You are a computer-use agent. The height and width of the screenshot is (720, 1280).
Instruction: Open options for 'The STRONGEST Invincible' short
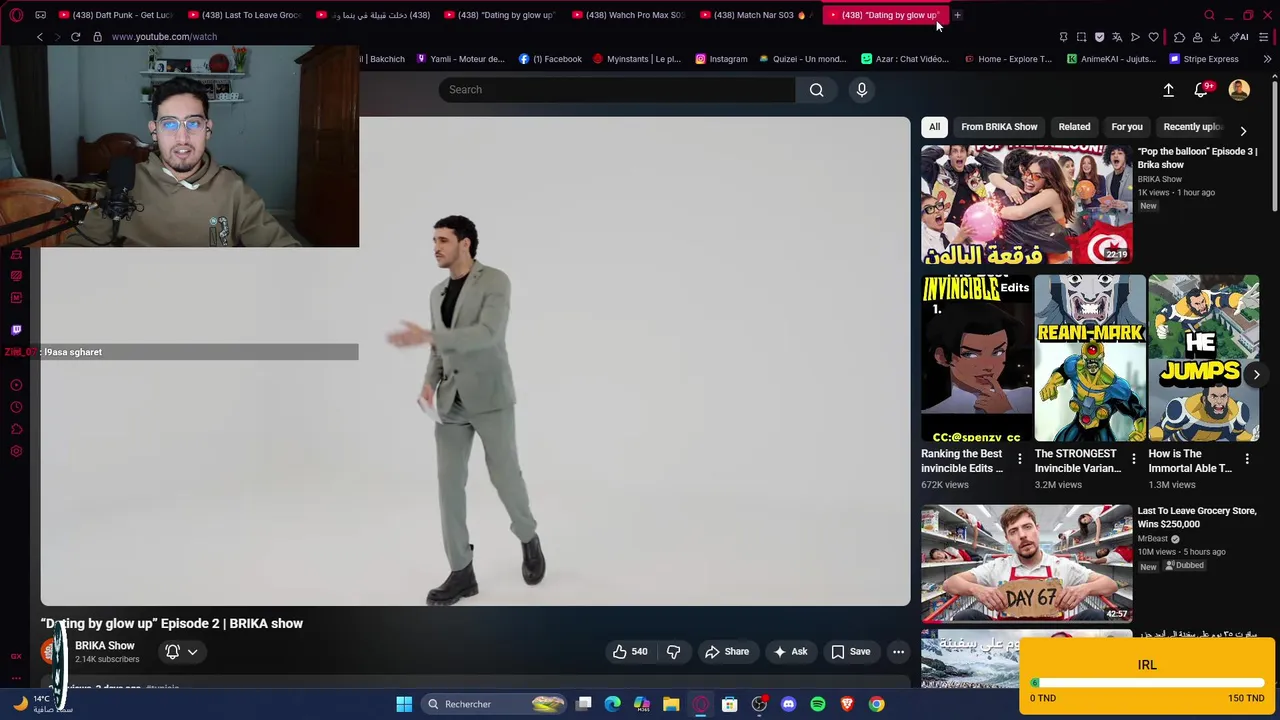pos(1133,459)
